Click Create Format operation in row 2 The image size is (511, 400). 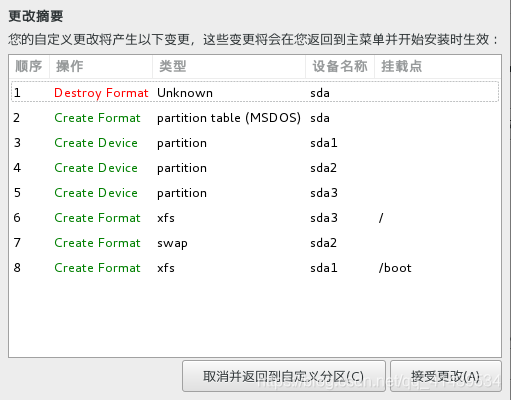97,118
